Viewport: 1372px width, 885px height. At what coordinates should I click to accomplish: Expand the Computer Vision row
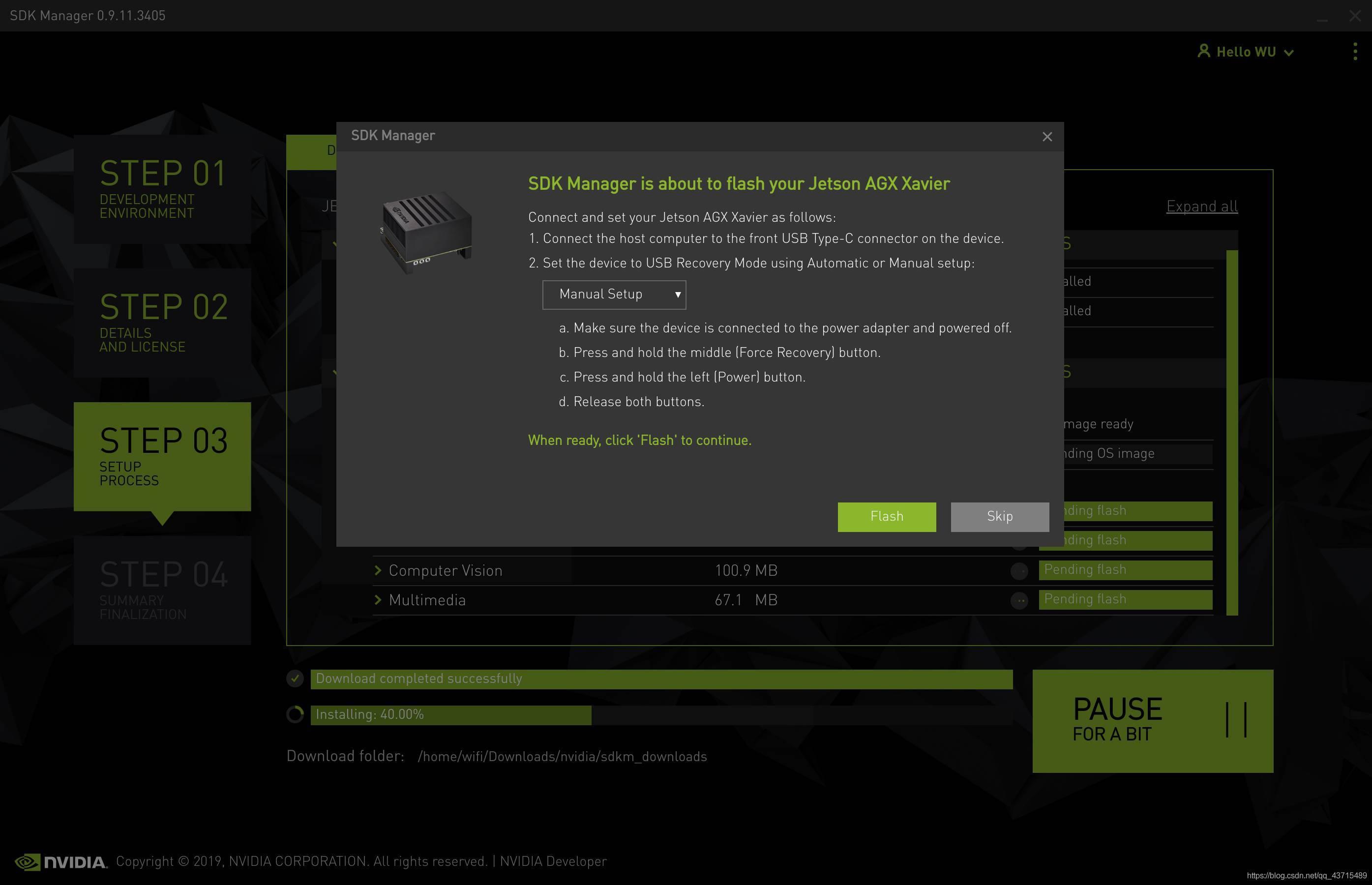pyautogui.click(x=378, y=570)
